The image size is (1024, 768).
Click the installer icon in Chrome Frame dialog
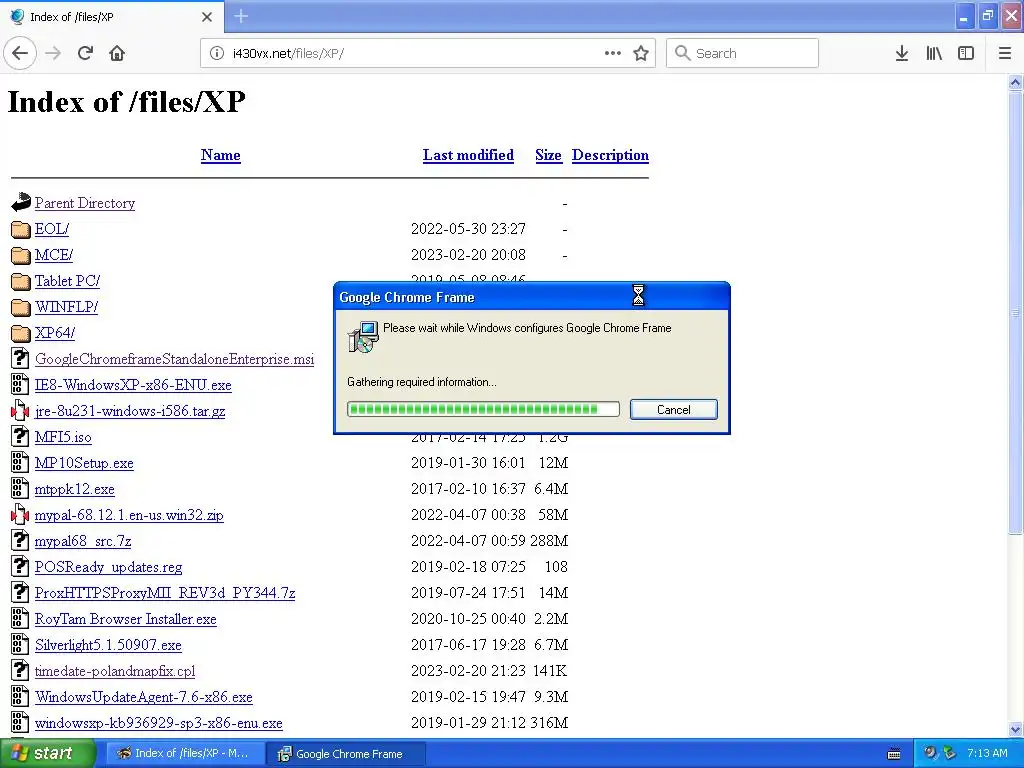pyautogui.click(x=363, y=336)
